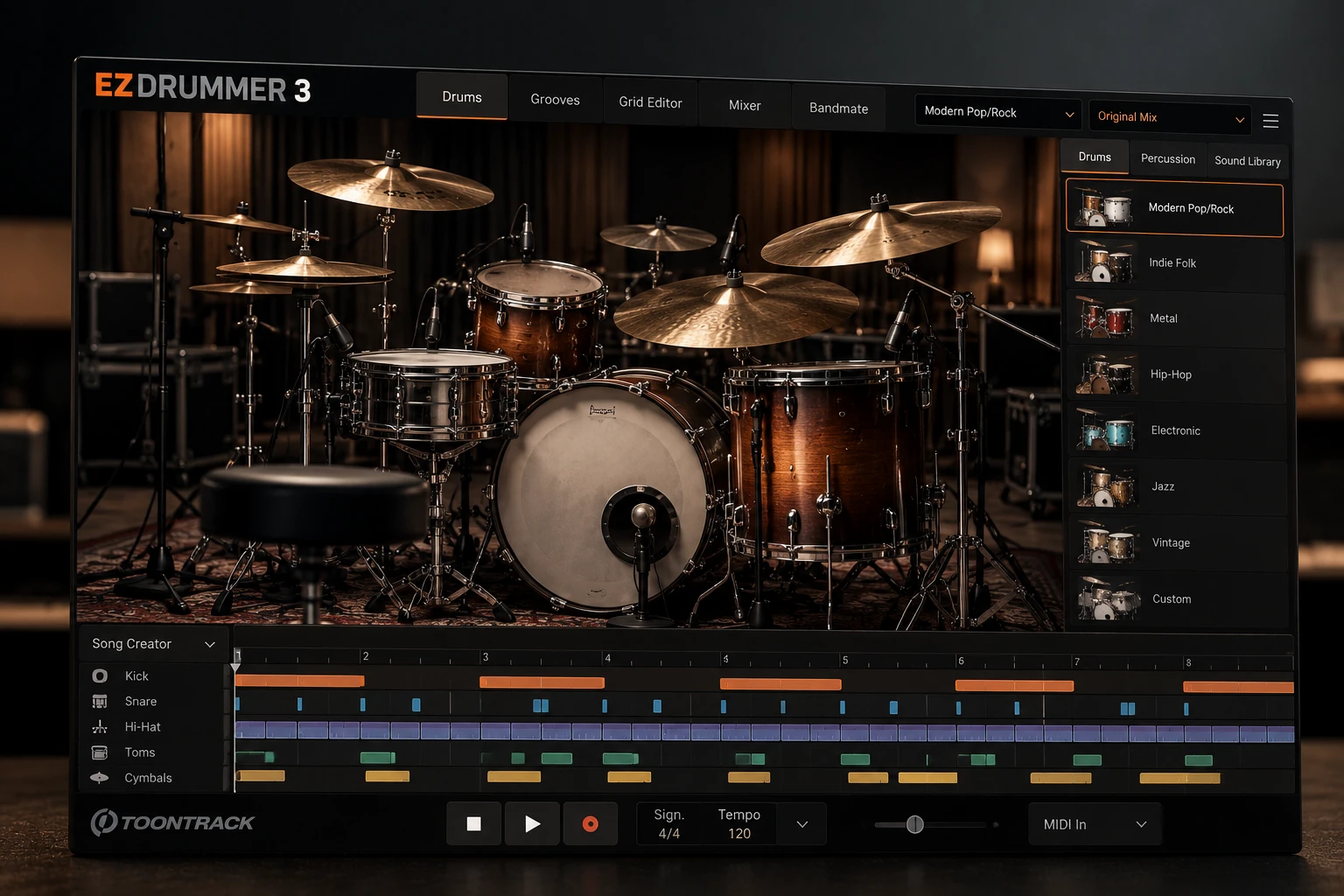The height and width of the screenshot is (896, 1344).
Task: Stop playback with the Stop button
Action: click(473, 823)
